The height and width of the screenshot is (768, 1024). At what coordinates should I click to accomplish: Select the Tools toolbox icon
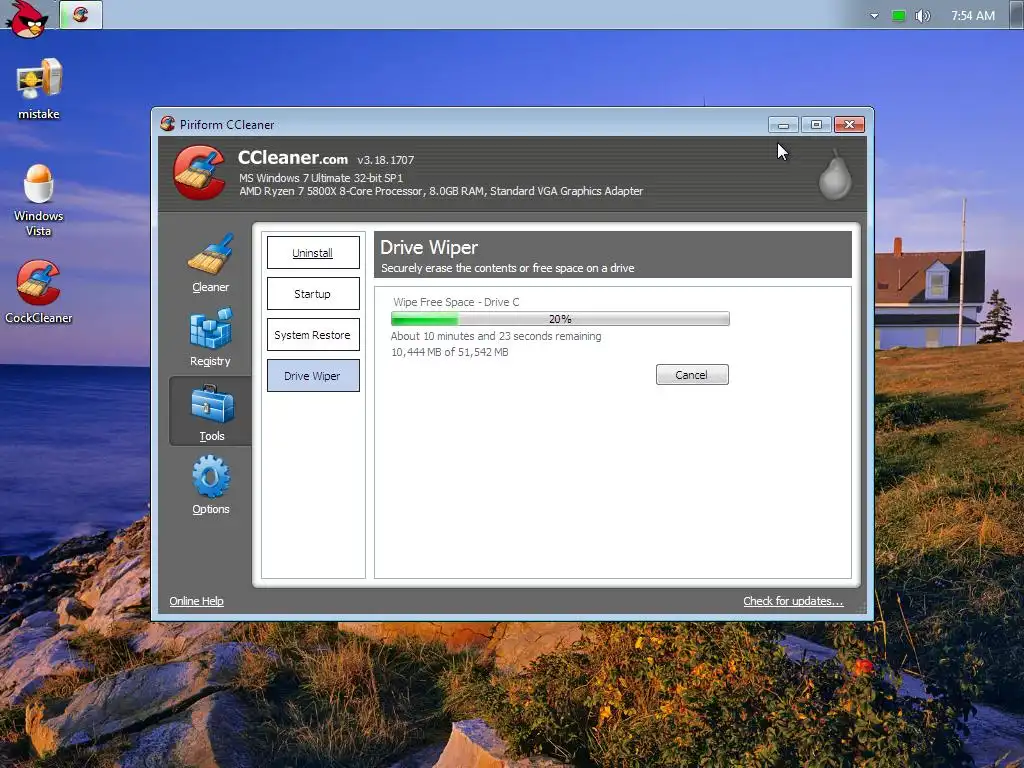211,404
